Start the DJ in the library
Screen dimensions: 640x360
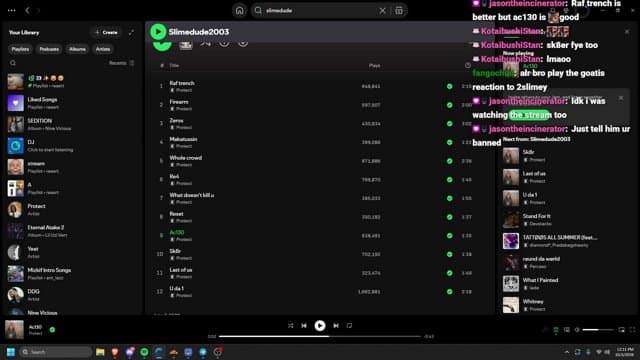tap(72, 146)
